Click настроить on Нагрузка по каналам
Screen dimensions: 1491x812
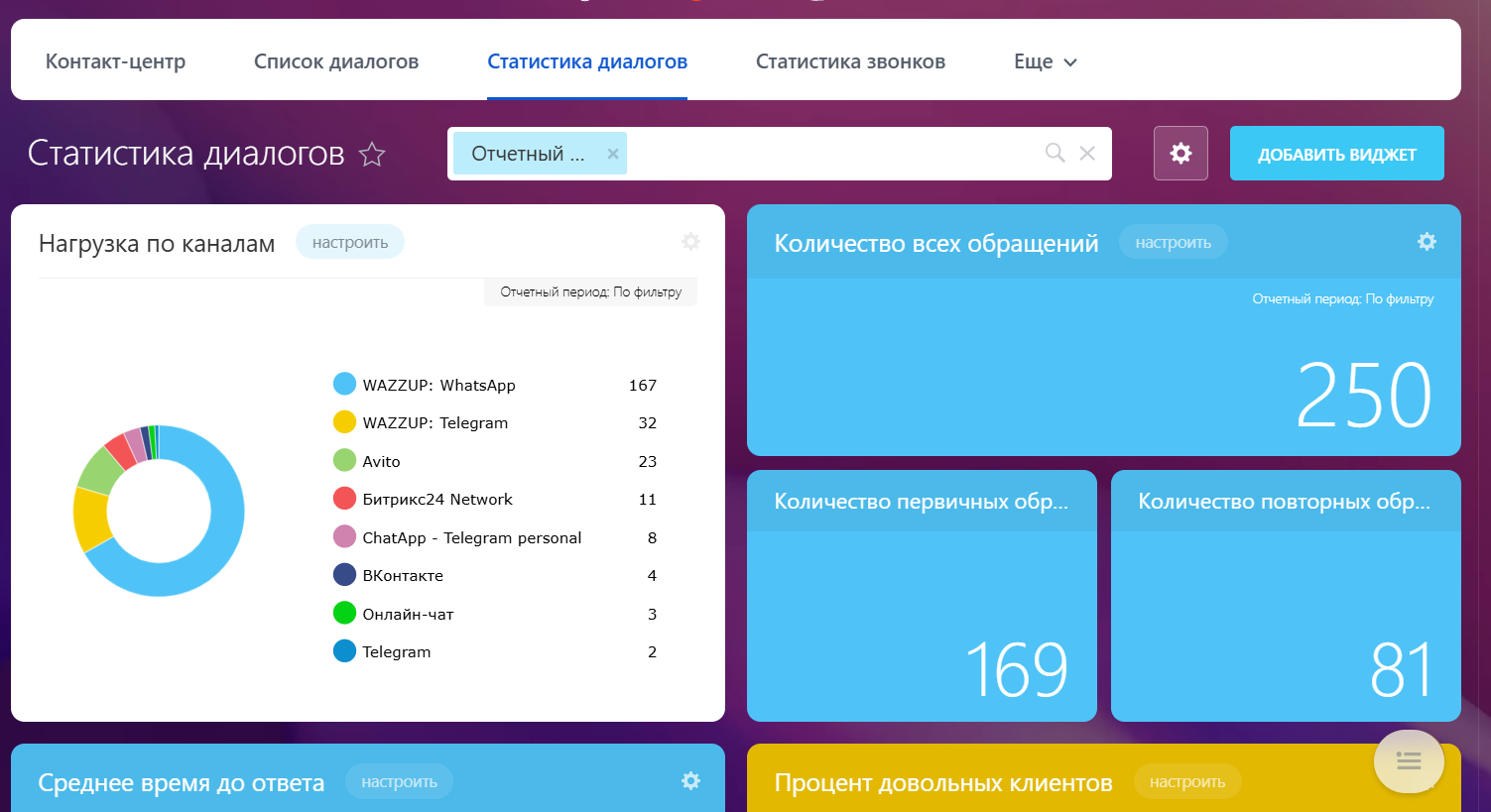[x=350, y=243]
